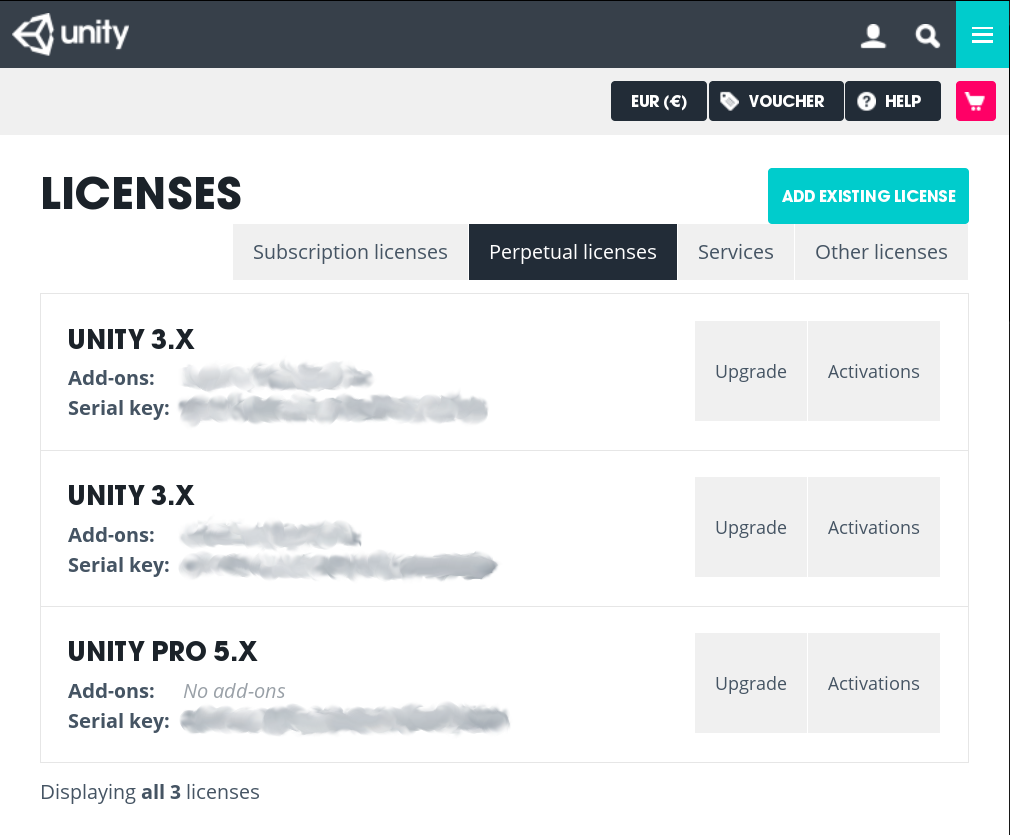Click the Voucher button
The width and height of the screenshot is (1010, 835).
[776, 101]
